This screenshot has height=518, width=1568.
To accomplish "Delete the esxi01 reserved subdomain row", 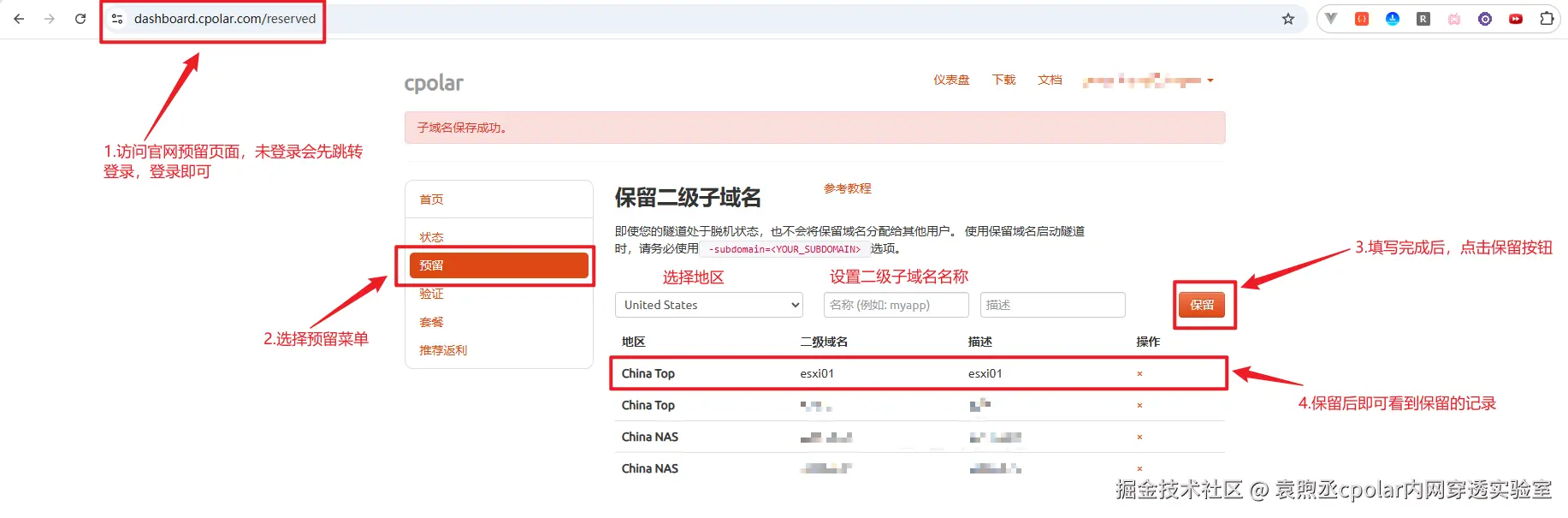I will tap(1139, 374).
